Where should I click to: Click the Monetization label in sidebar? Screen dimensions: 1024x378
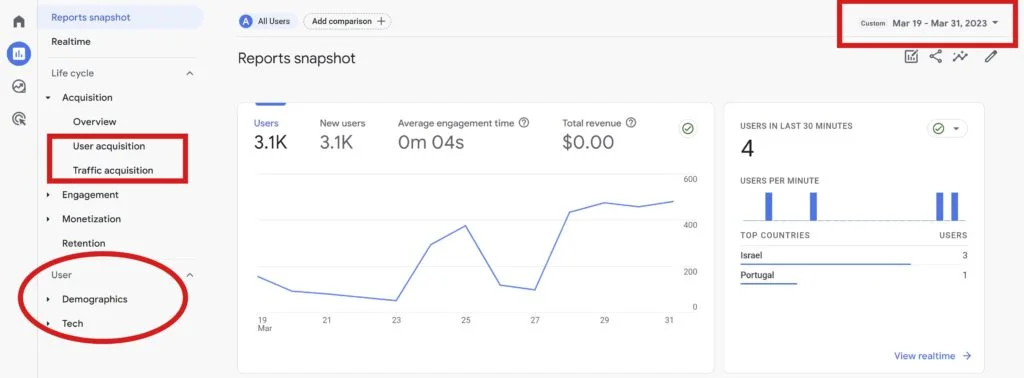91,219
